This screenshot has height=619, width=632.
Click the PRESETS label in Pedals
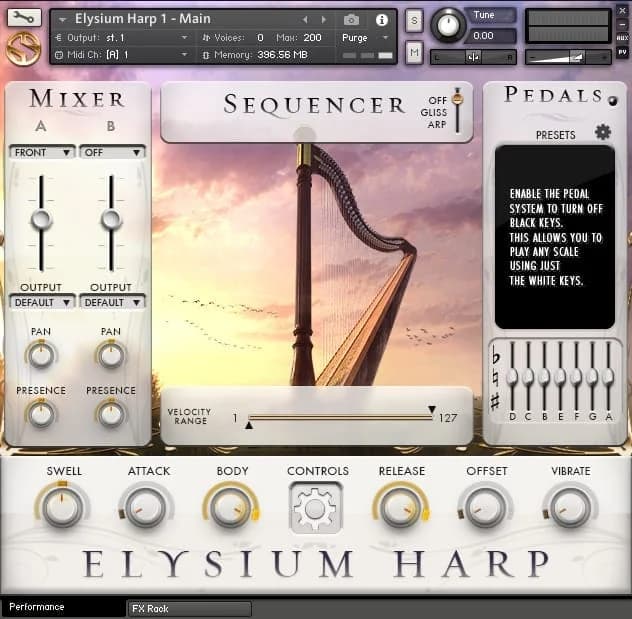555,135
